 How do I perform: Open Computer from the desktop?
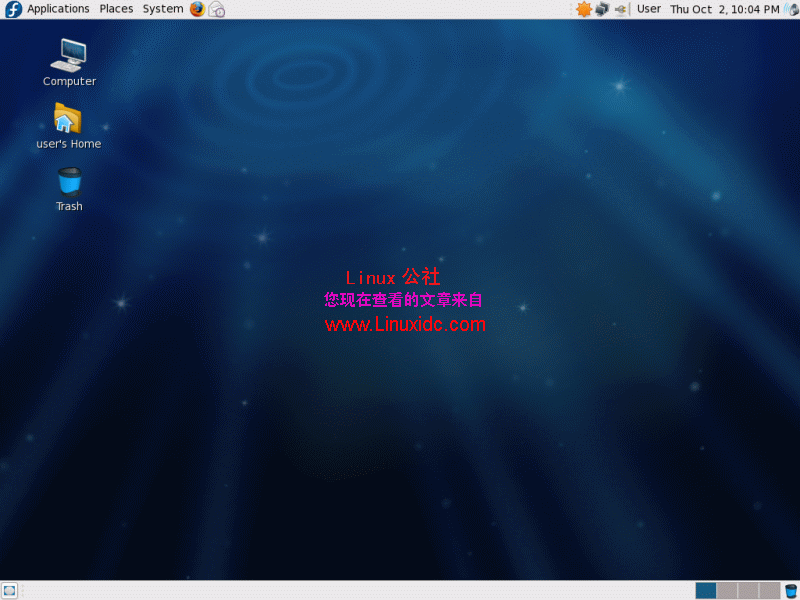[68, 55]
